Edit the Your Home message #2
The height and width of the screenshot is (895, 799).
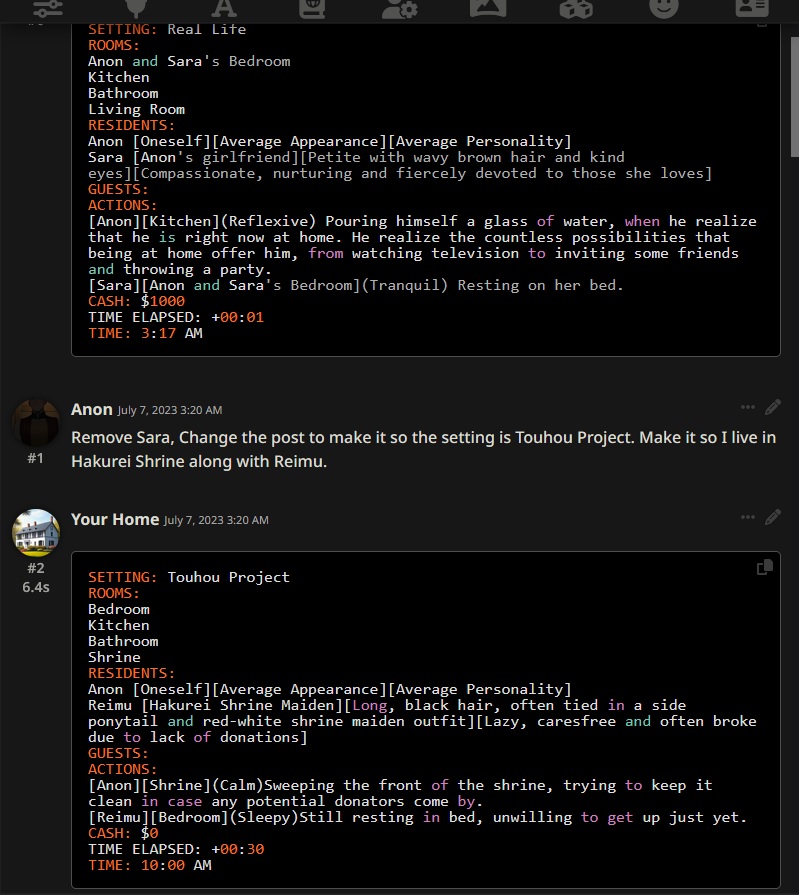pyautogui.click(x=773, y=517)
